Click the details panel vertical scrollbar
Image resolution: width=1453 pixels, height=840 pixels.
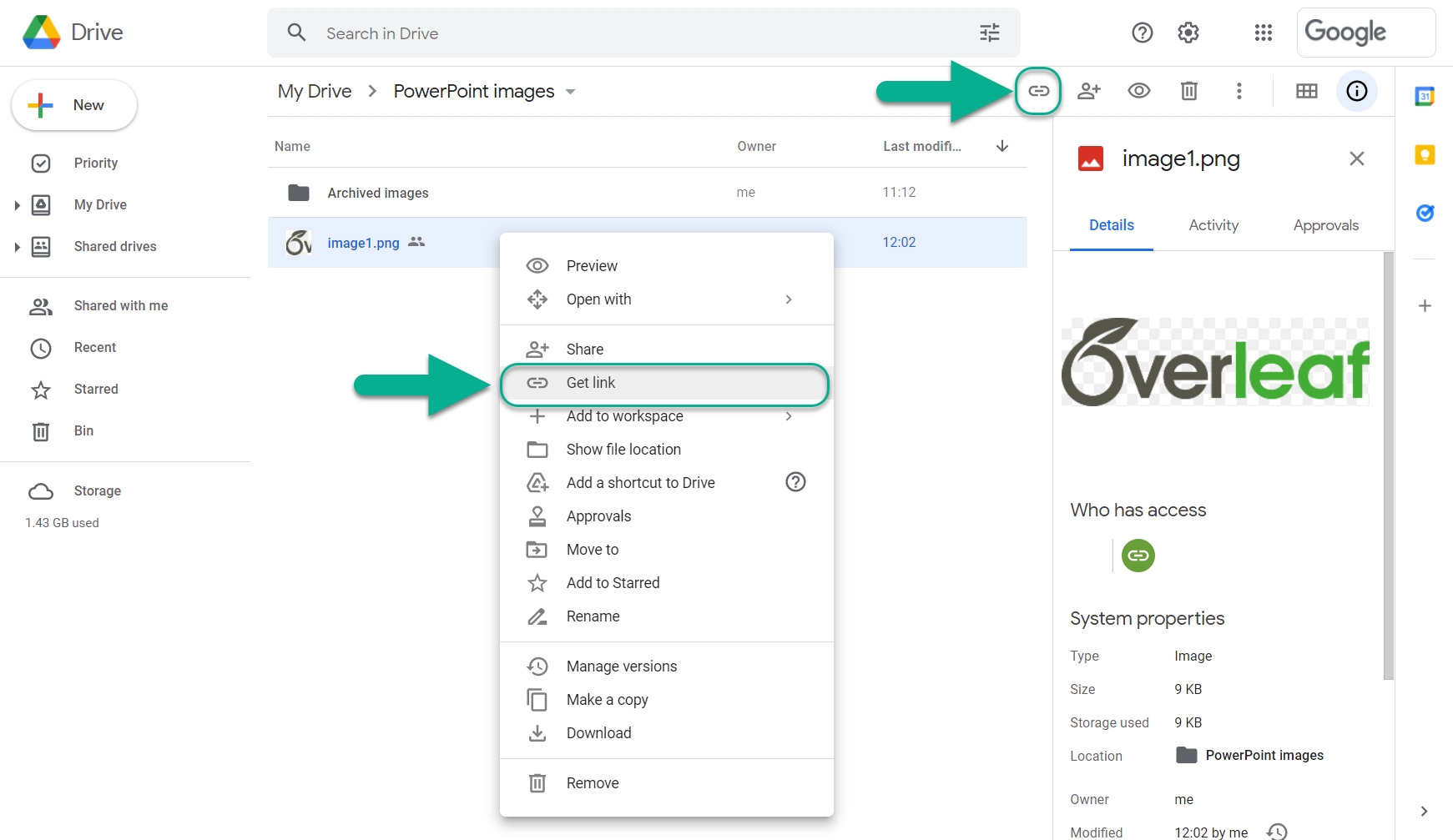pos(1388,465)
